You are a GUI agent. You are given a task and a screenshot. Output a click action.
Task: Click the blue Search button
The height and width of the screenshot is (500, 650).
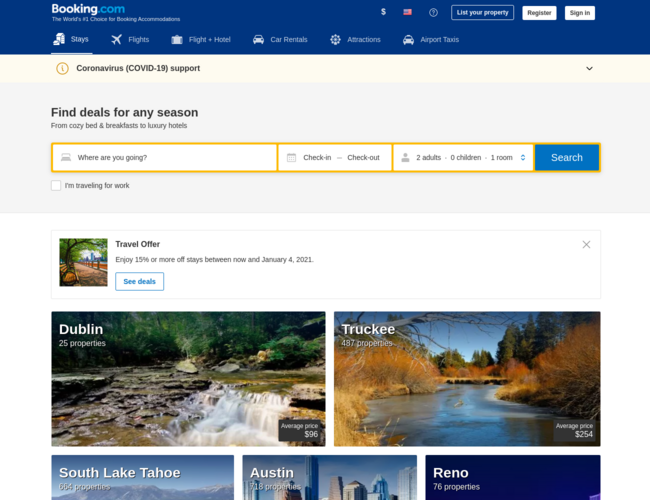click(567, 158)
